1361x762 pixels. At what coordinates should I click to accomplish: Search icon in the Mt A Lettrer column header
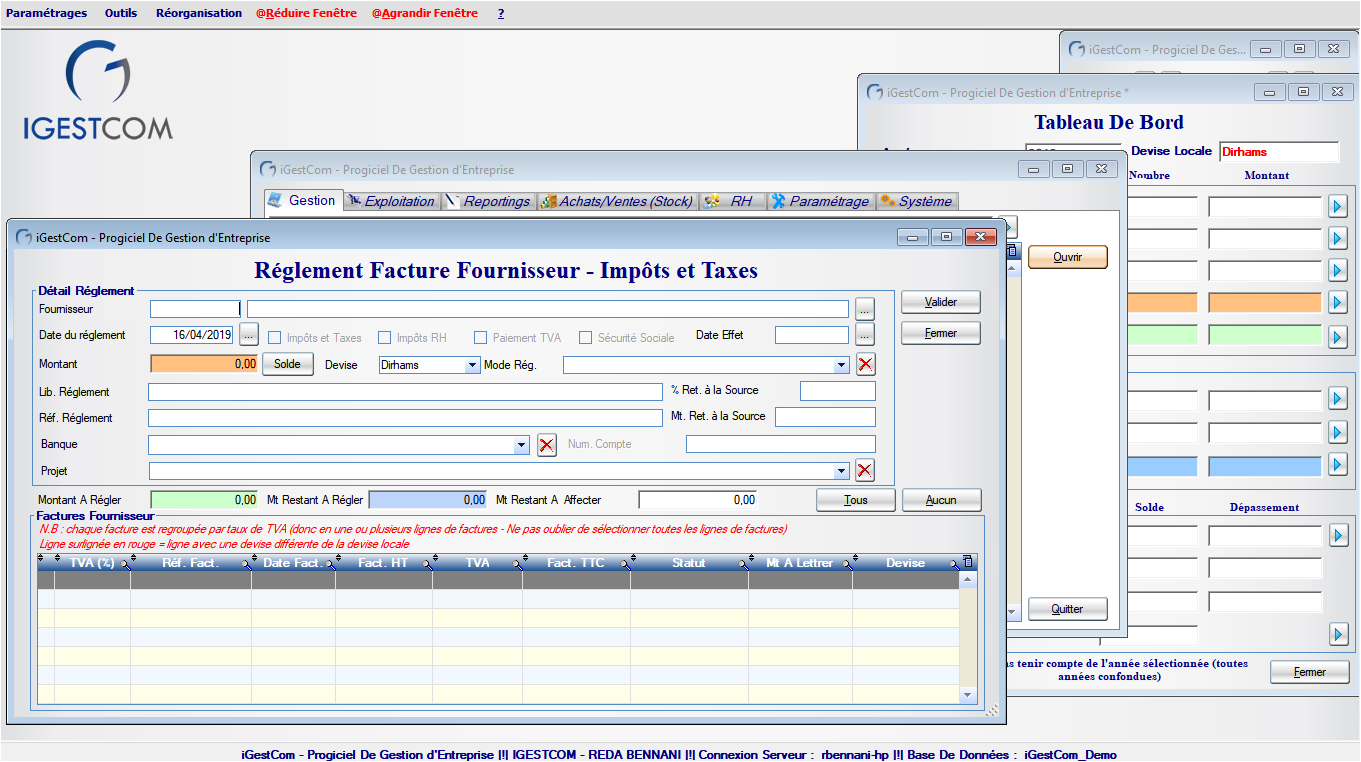tap(846, 565)
